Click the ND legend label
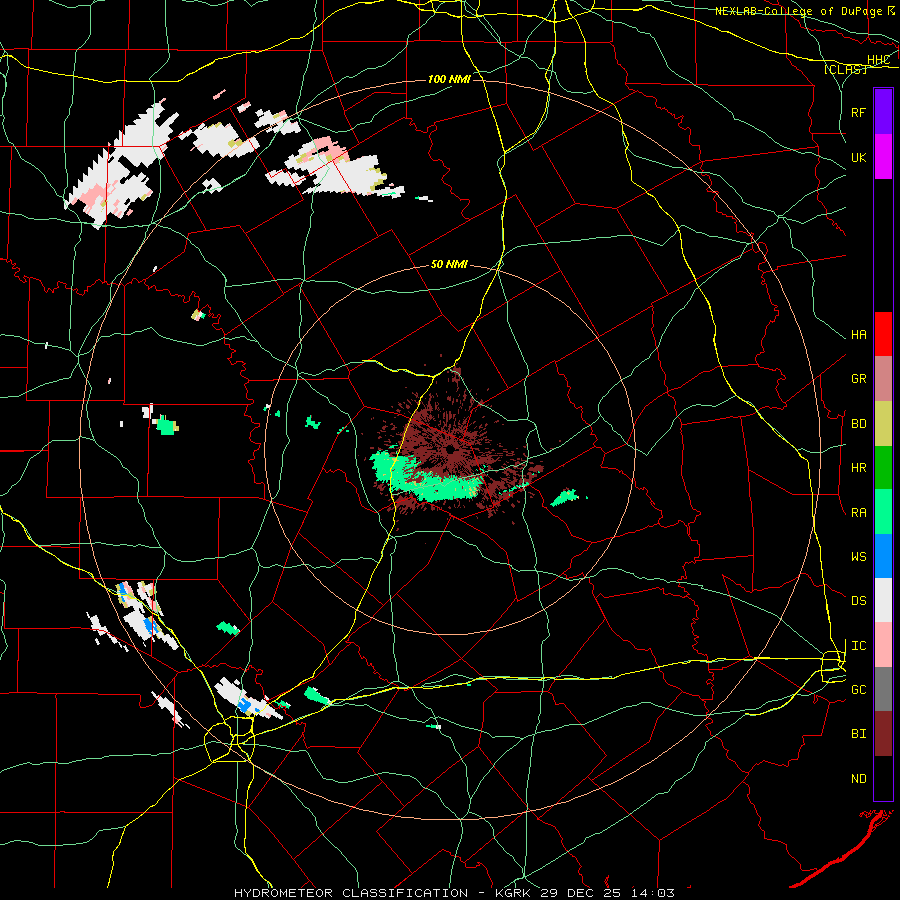900x900 pixels. point(858,779)
